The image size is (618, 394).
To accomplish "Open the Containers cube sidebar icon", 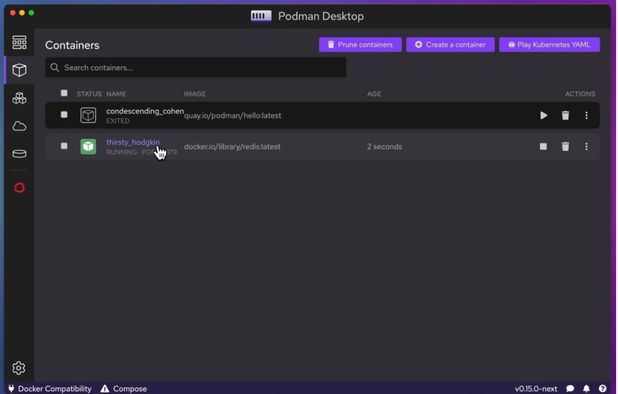I will [19, 70].
